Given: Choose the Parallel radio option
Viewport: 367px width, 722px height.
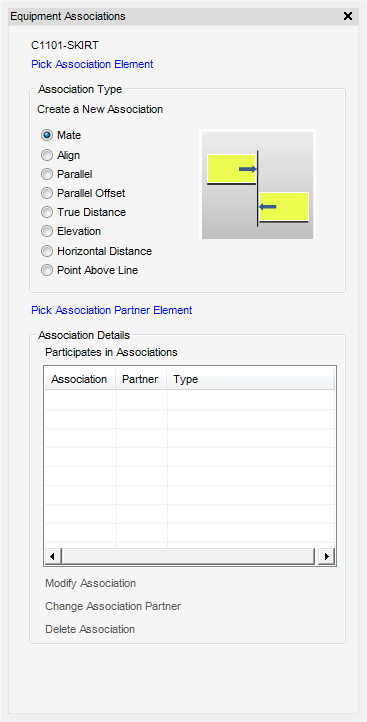Looking at the screenshot, I should point(47,174).
